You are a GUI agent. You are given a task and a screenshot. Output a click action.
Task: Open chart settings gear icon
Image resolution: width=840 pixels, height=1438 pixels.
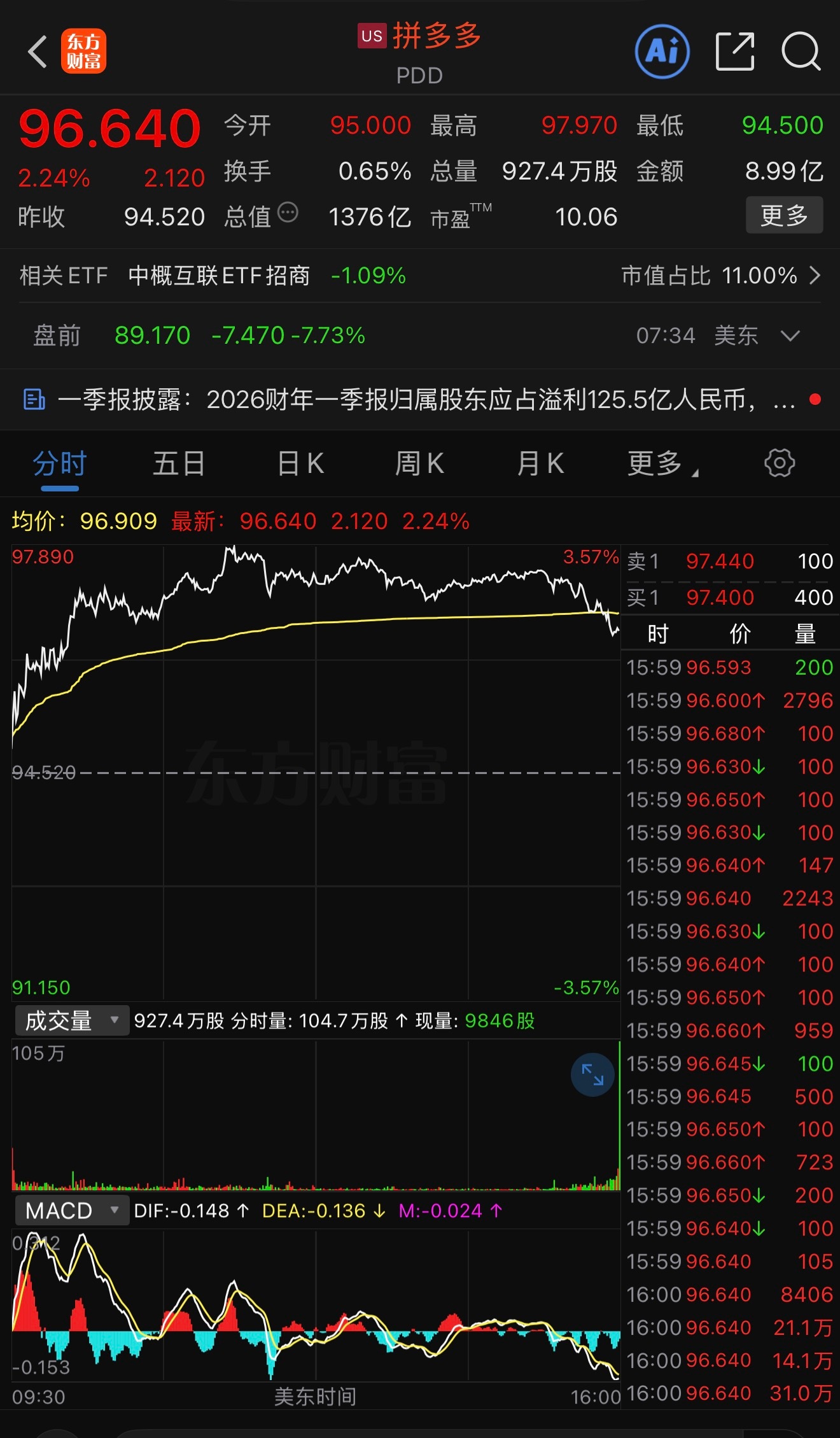pos(780,463)
